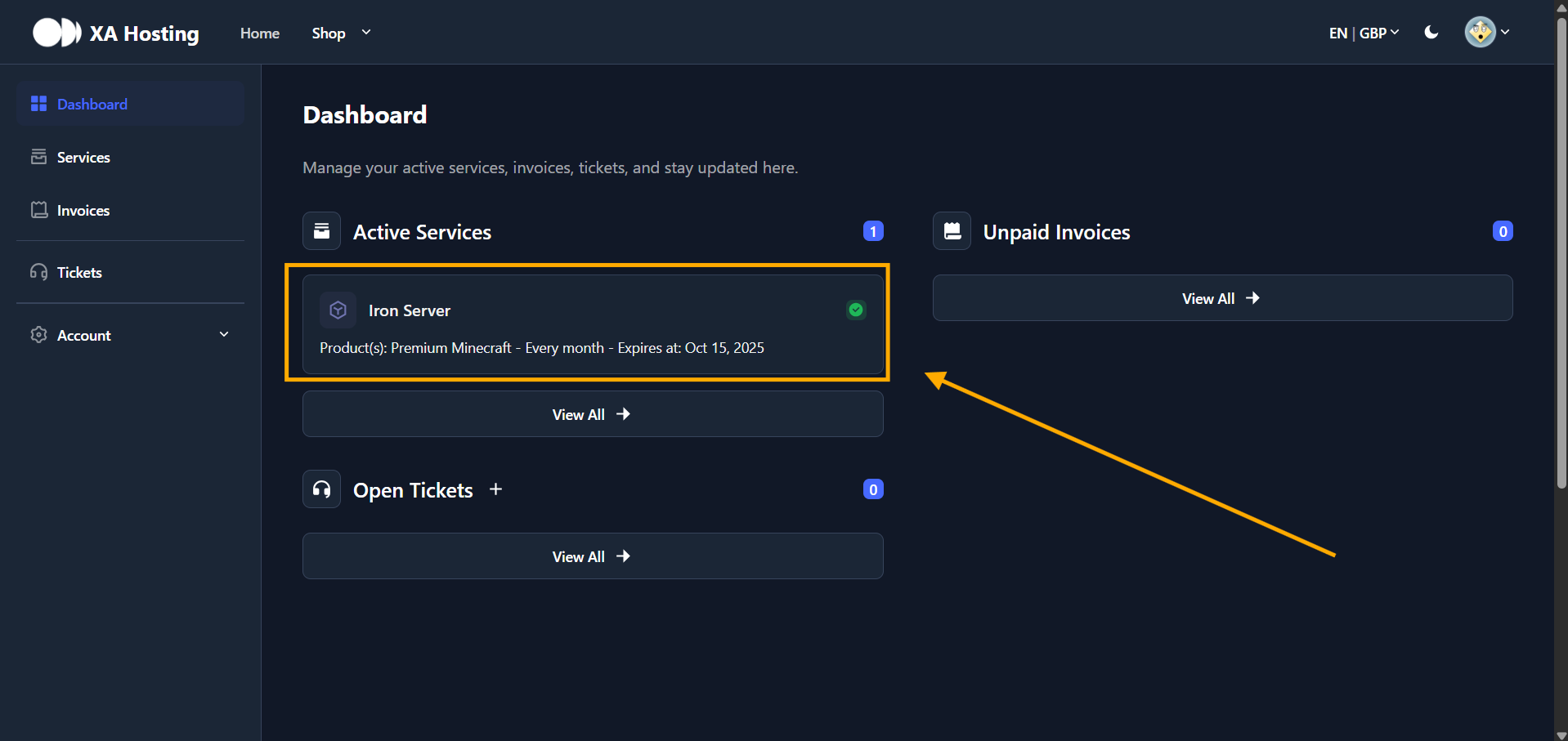Click the Invoices sidebar icon

point(38,210)
